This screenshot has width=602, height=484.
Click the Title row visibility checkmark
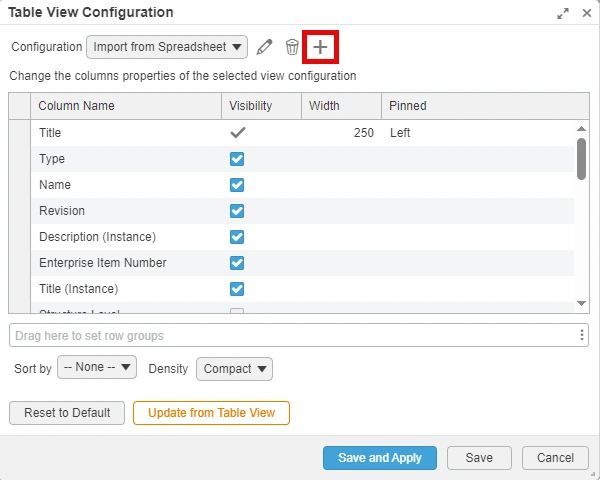(237, 132)
